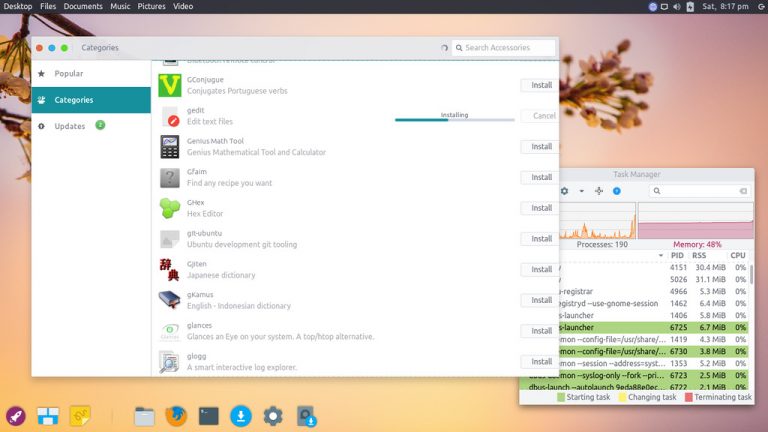
Task: Open the file manager folder in dock
Action: (x=144, y=416)
